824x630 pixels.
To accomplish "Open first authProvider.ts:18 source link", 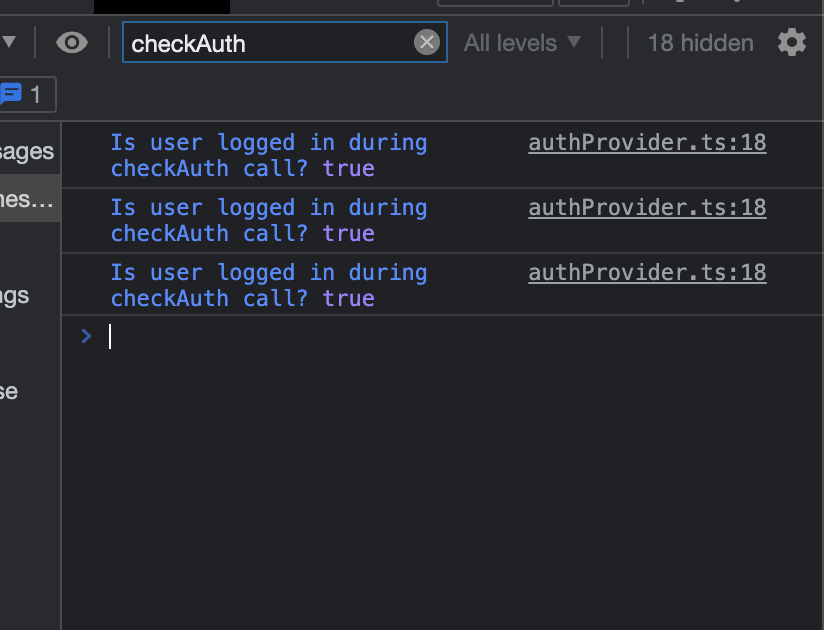I will 647,143.
